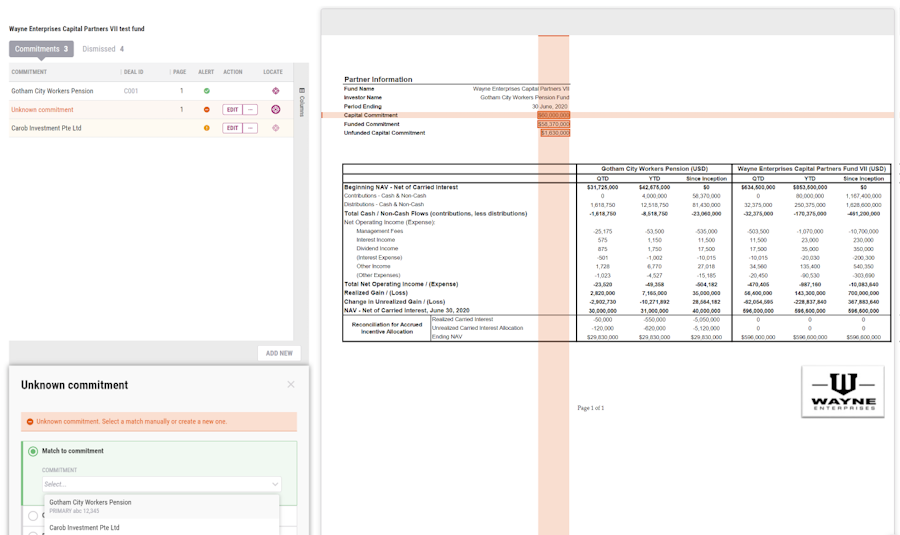Image resolution: width=900 pixels, height=535 pixels.
Task: Open the Columns side panel
Action: pos(302,102)
